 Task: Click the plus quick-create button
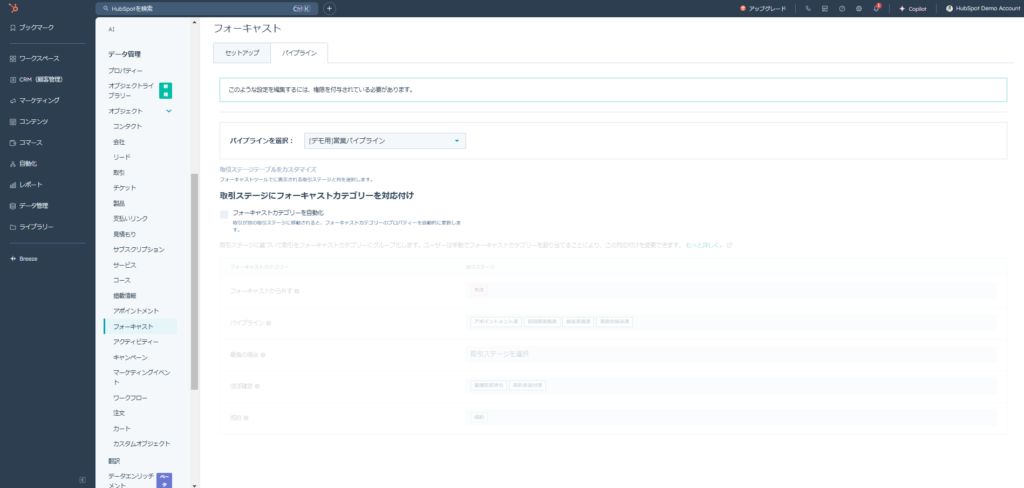(329, 8)
